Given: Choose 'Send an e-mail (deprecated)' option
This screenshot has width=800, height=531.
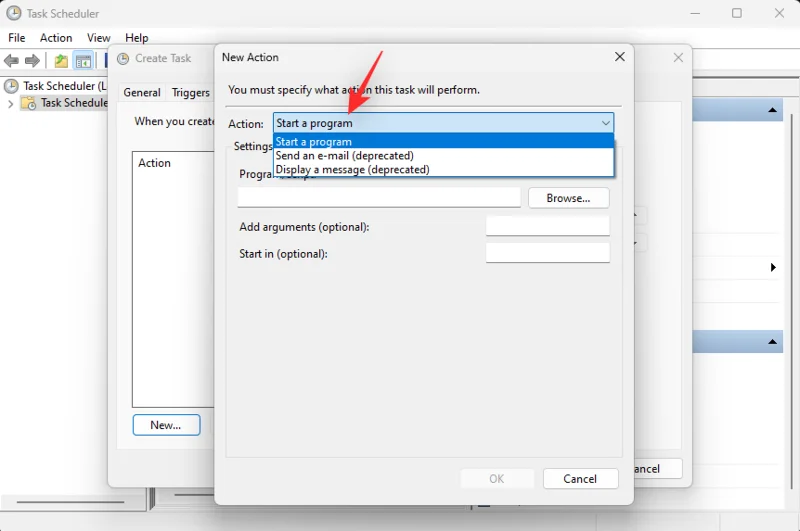Looking at the screenshot, I should point(443,156).
